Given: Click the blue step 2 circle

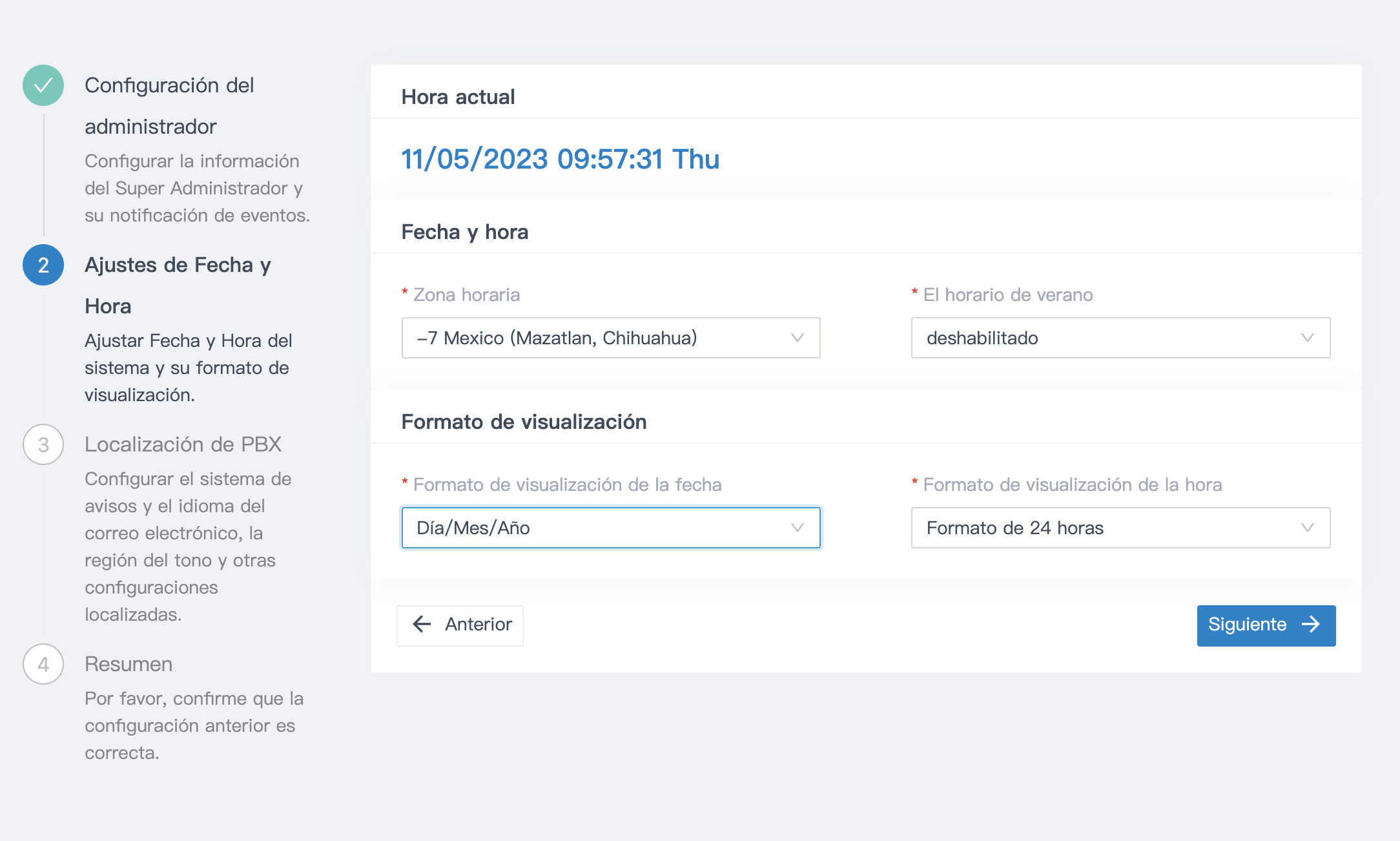Looking at the screenshot, I should coord(43,265).
